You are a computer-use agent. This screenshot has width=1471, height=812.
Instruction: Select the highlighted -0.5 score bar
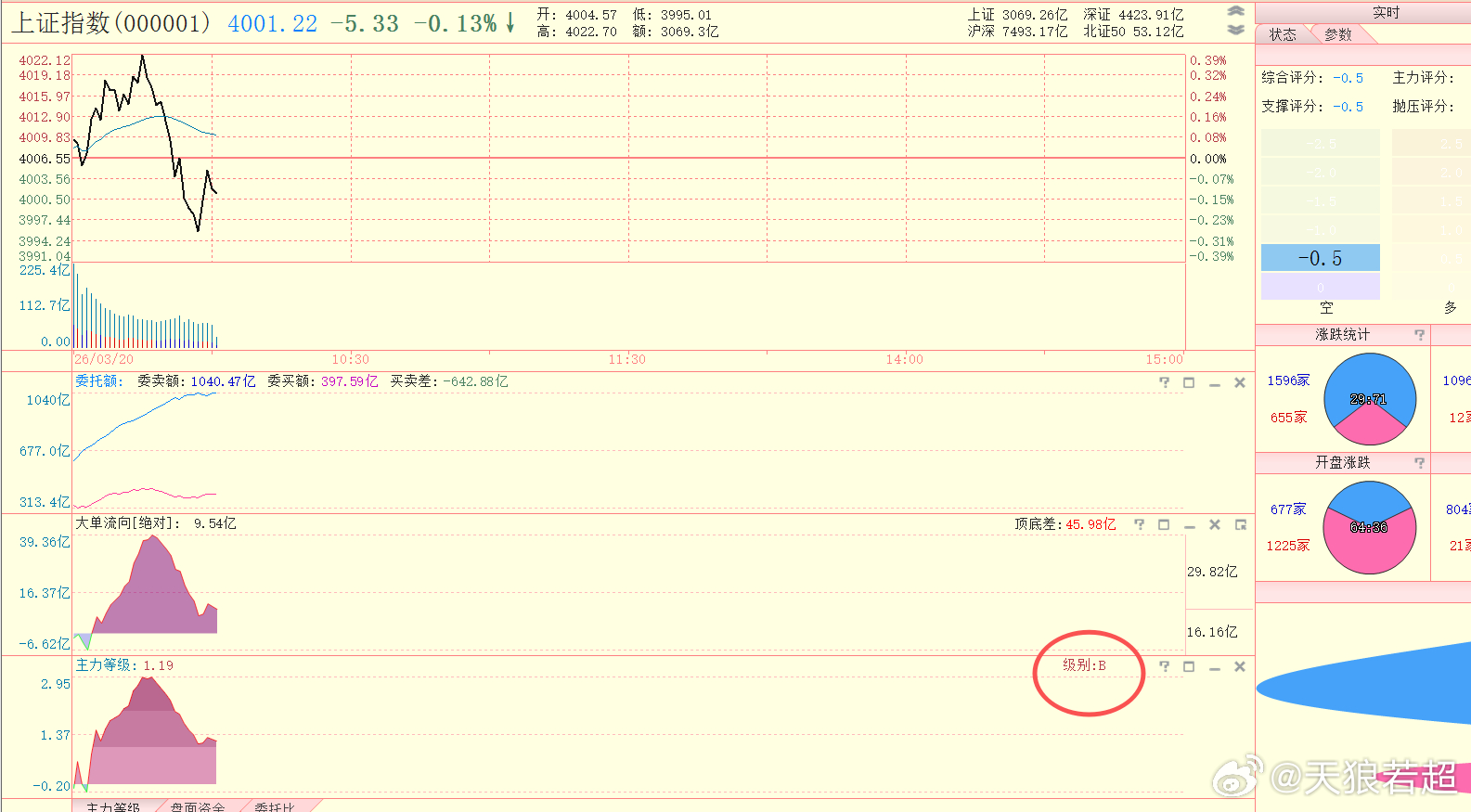tap(1320, 258)
